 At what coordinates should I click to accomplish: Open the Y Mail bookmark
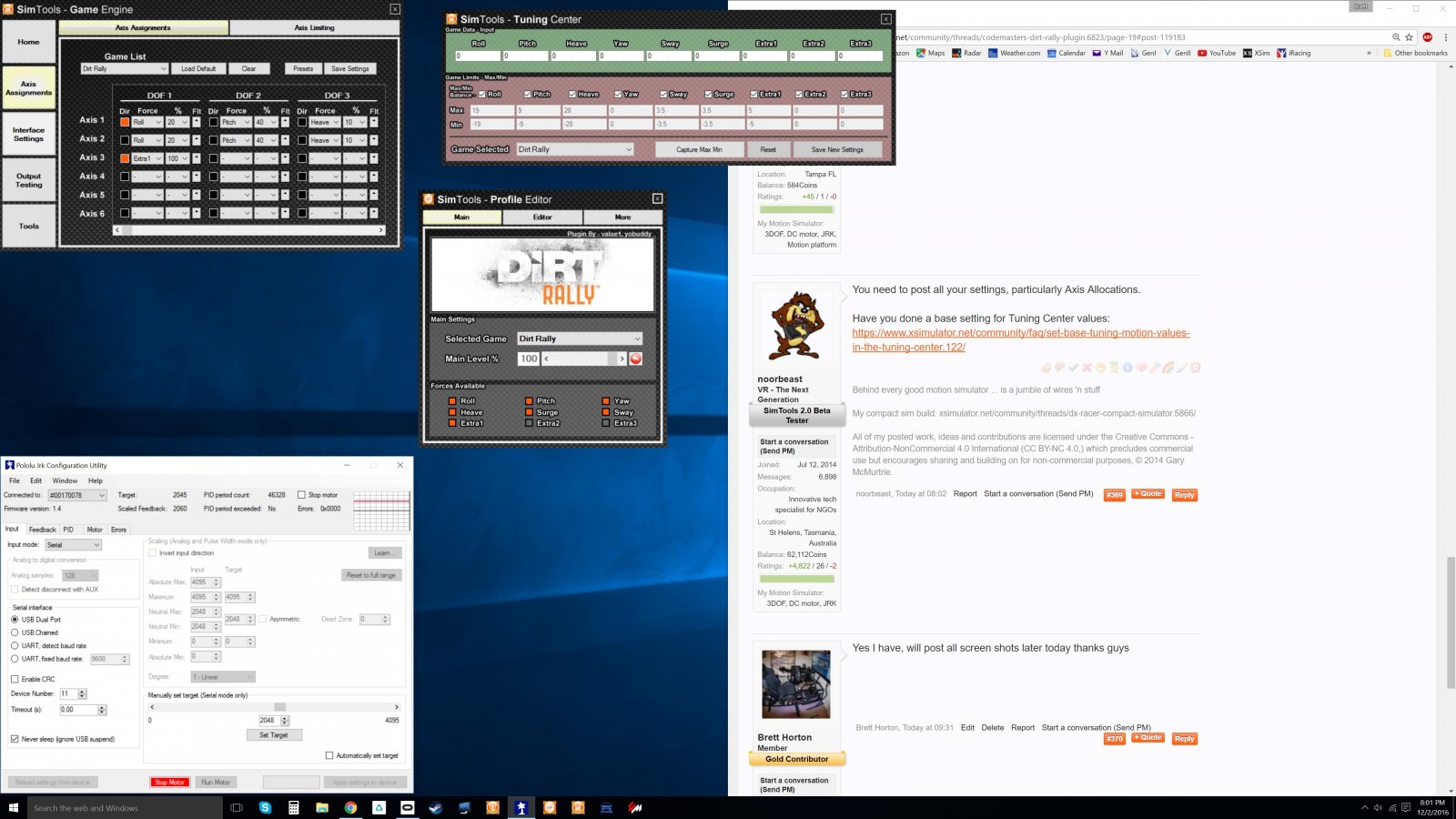pyautogui.click(x=1107, y=53)
